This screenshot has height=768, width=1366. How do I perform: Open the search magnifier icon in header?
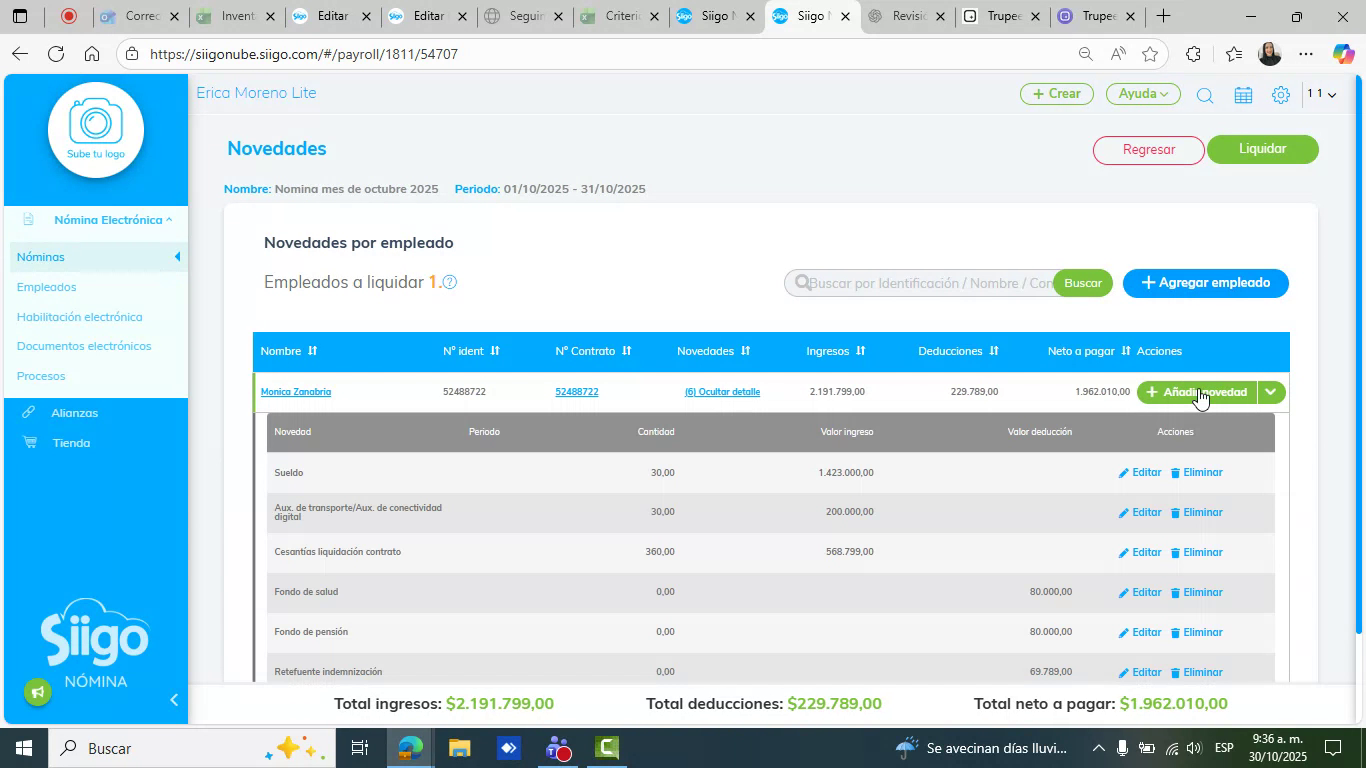click(x=1205, y=95)
